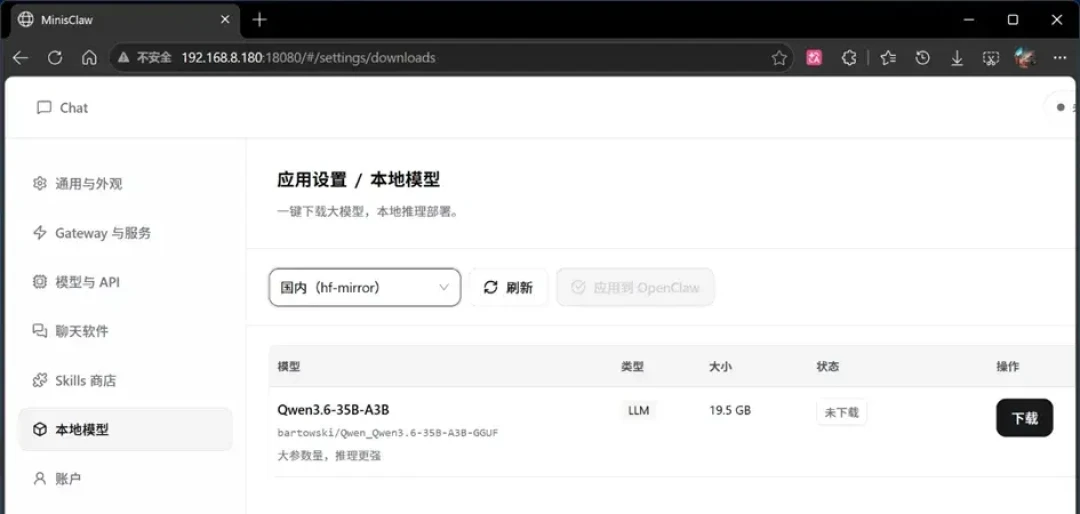This screenshot has height=514, width=1080.
Task: Open the browser home page icon
Action: (89, 58)
